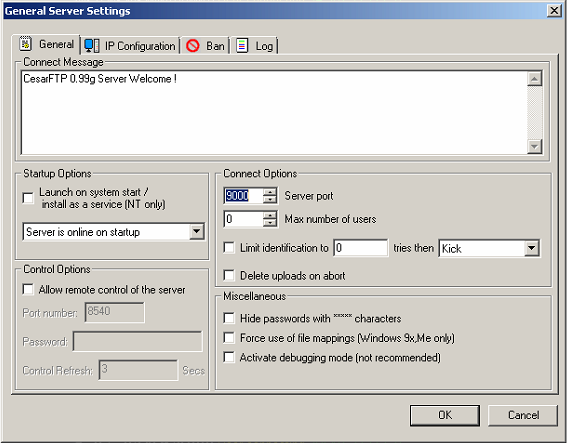
Task: Click inside the Connect Message text area
Action: click(274, 112)
